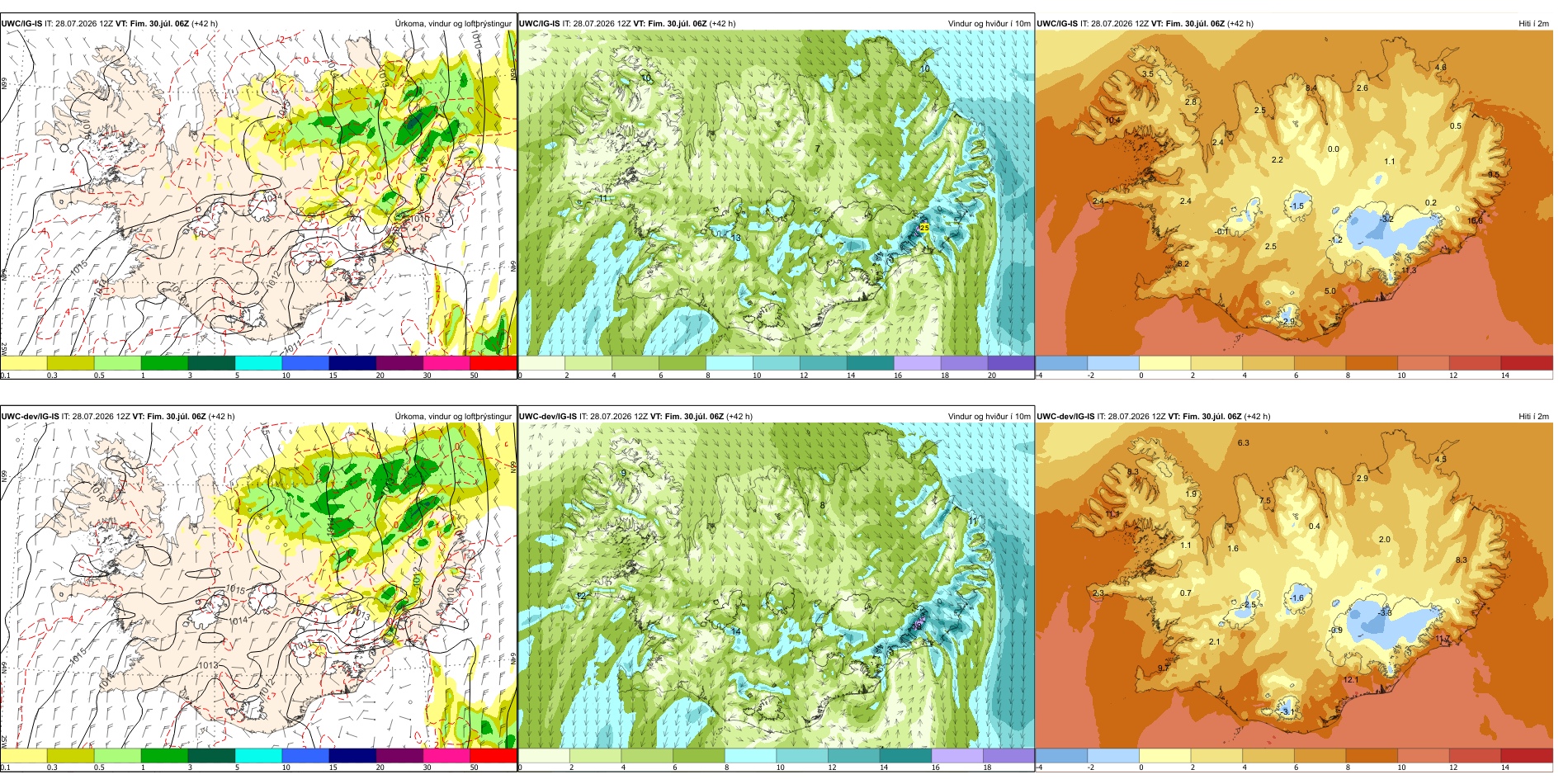Click the 'UWC-dev/IG-IS' header of the bottom precipitation map
The height and width of the screenshot is (784, 1568).
31,417
